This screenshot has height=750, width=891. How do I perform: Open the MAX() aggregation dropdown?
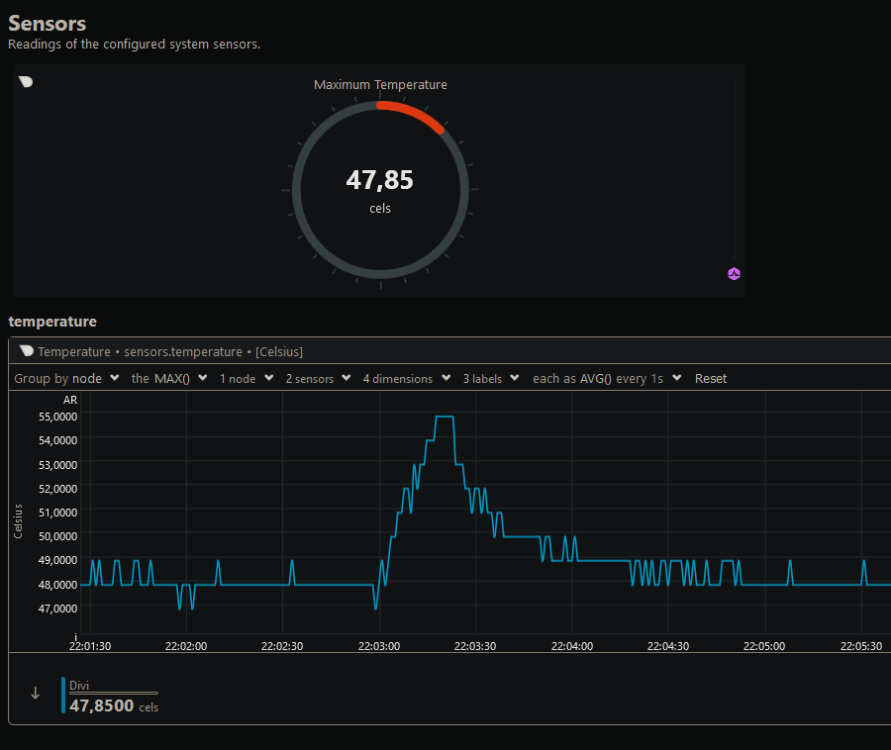click(169, 378)
